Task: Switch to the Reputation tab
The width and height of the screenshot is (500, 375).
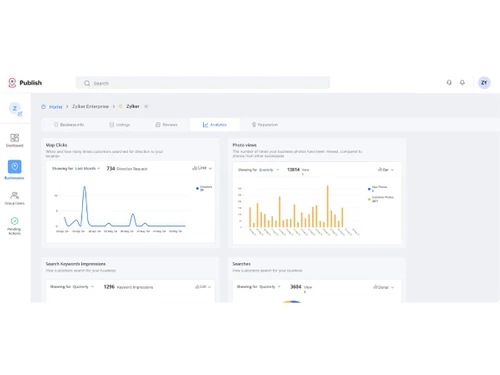Action: click(x=265, y=125)
